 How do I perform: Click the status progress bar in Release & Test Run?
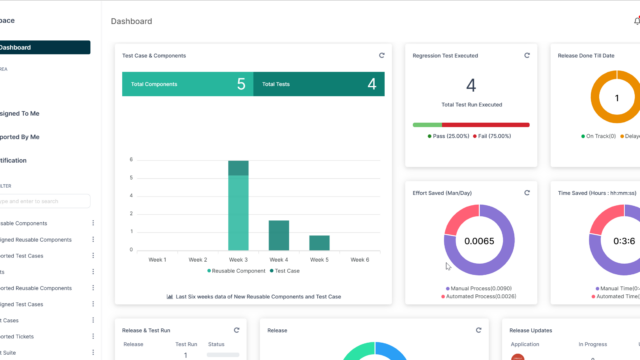pyautogui.click(x=223, y=355)
